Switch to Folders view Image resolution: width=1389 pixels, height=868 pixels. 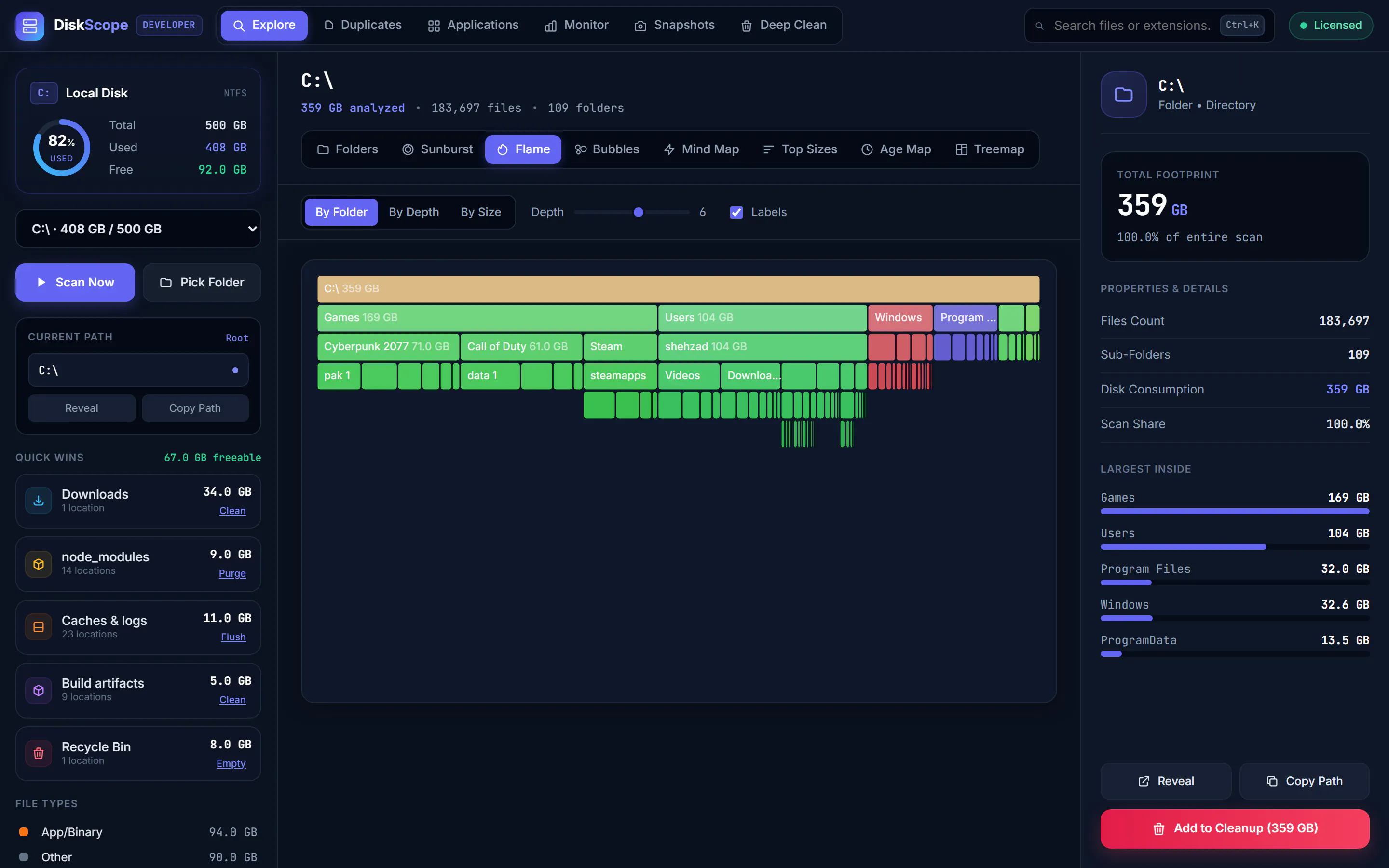[x=347, y=149]
